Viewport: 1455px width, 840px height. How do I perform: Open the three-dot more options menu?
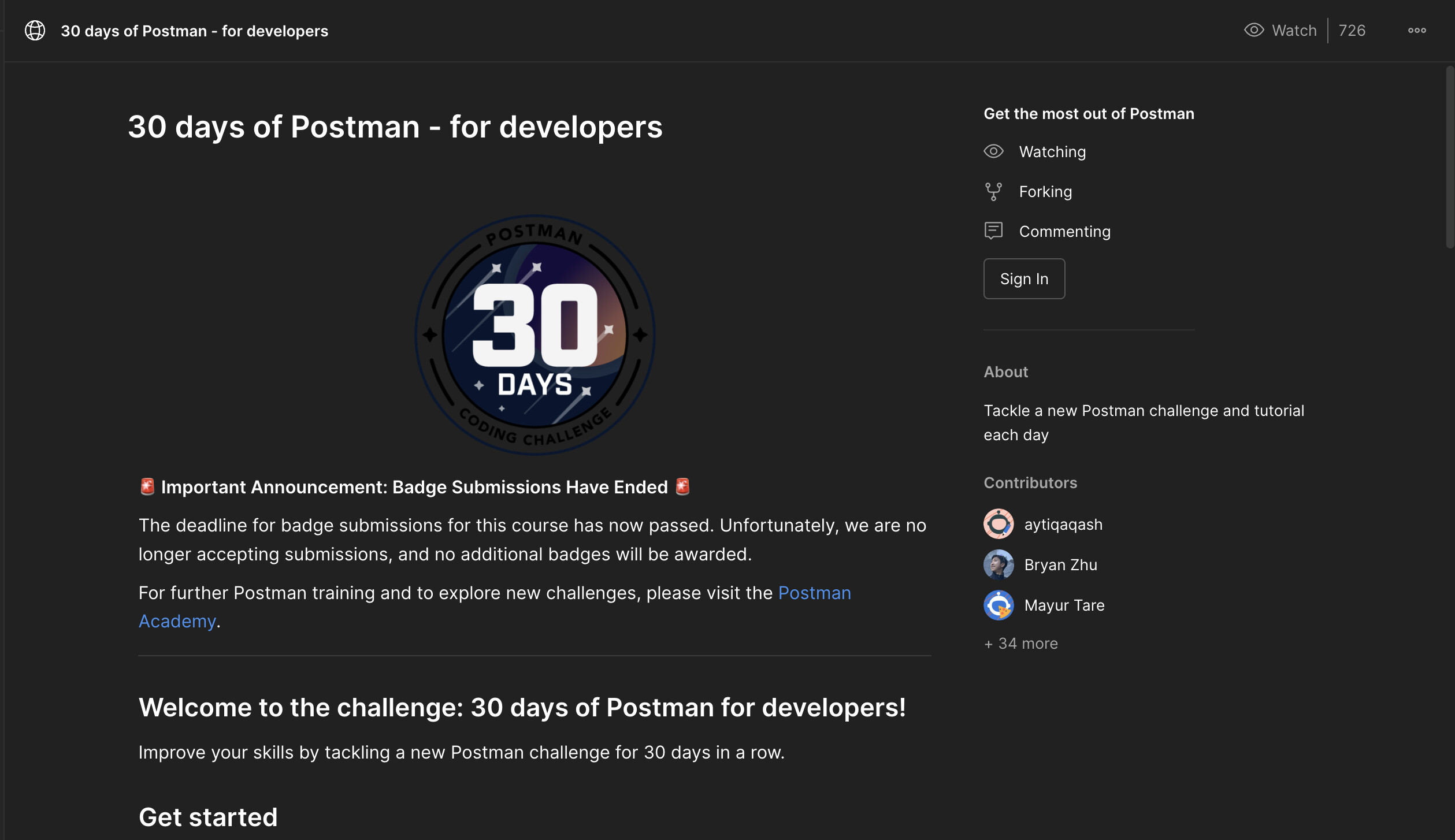click(1416, 31)
